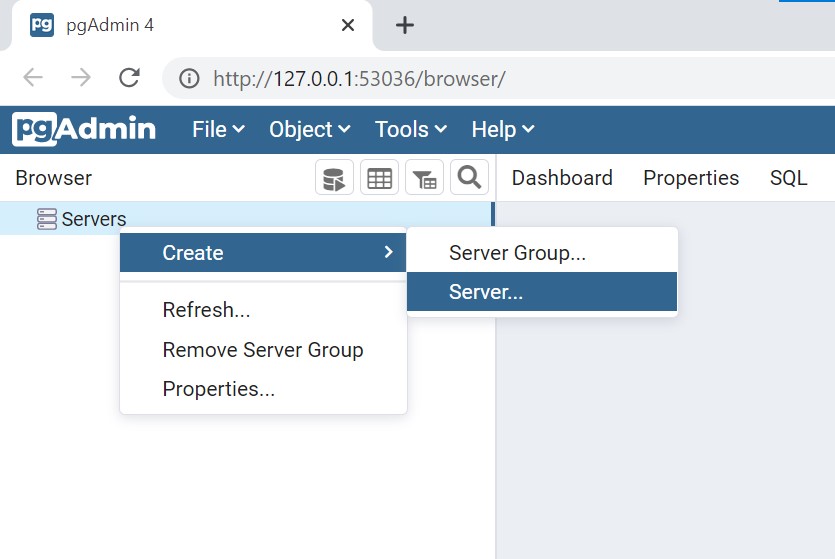Choose Server... from Create submenu
Viewport: 835px width, 559px height.
coord(486,292)
